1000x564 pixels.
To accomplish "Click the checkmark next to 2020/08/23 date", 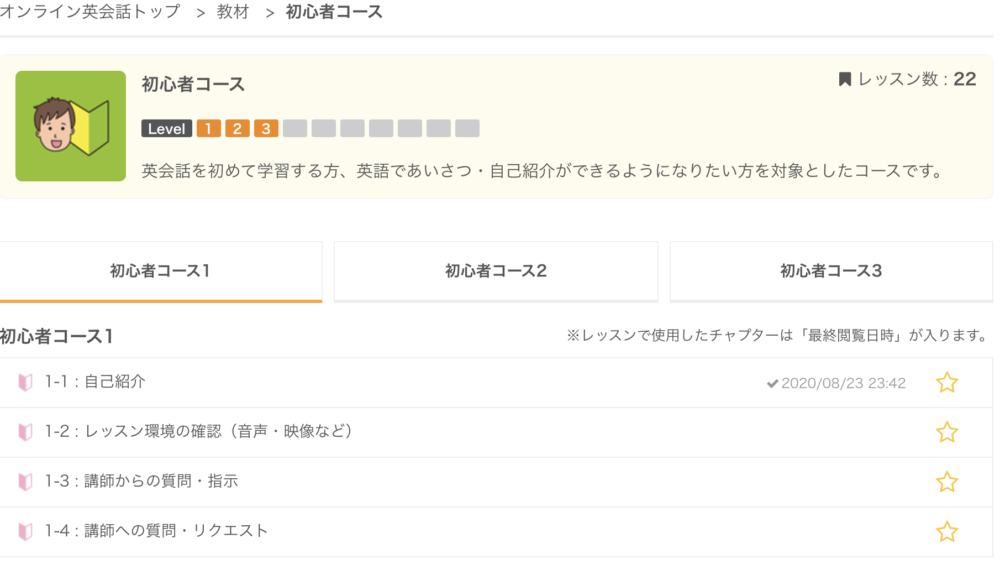I will (772, 383).
